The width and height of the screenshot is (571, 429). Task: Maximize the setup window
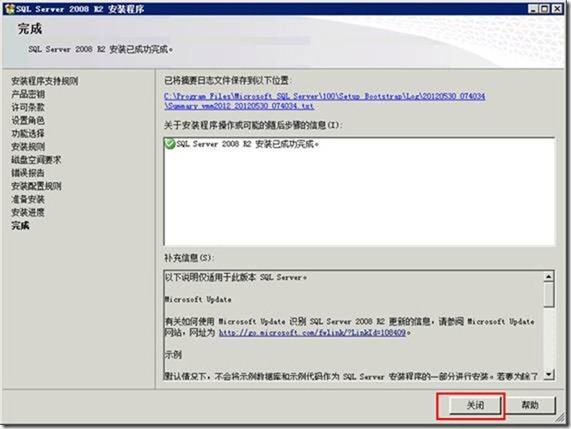(544, 9)
